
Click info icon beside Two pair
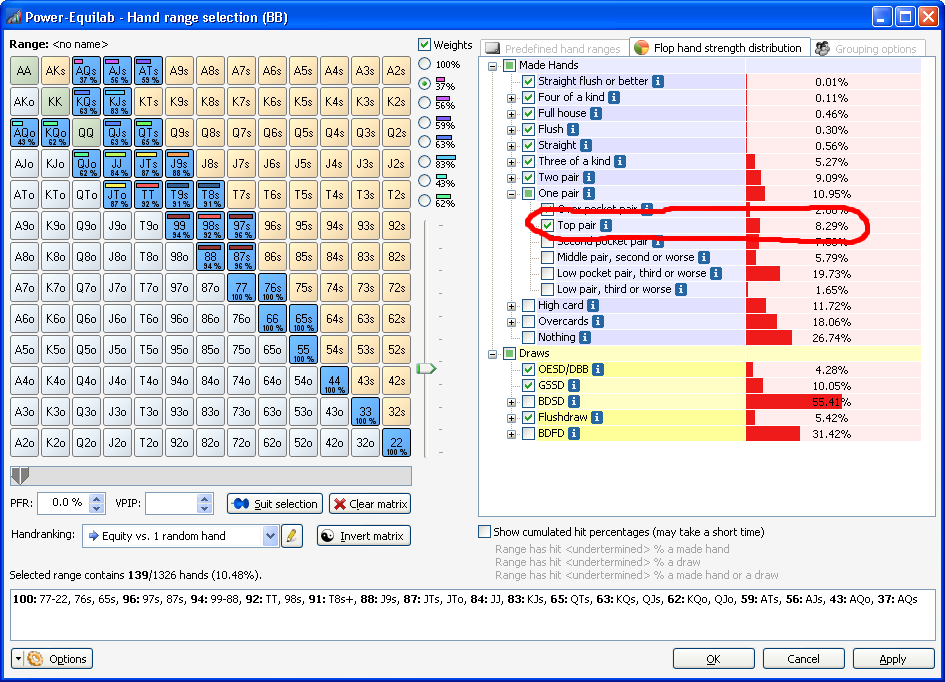(589, 178)
